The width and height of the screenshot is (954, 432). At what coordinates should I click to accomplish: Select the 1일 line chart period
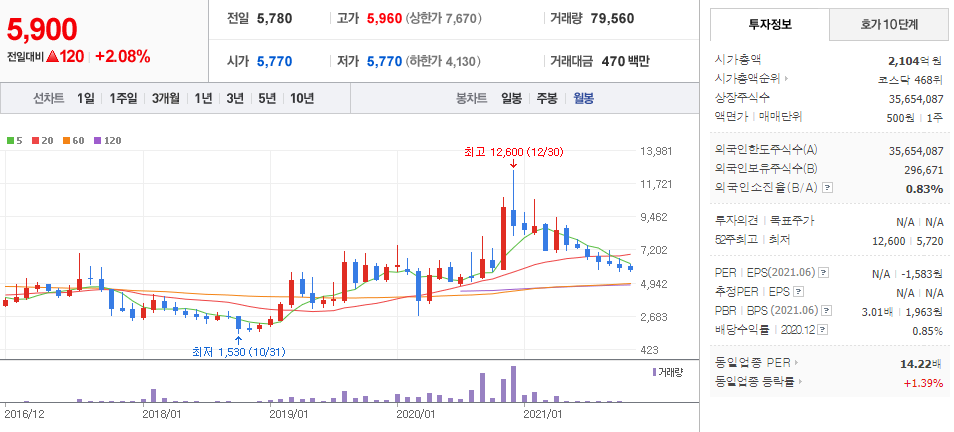click(86, 99)
